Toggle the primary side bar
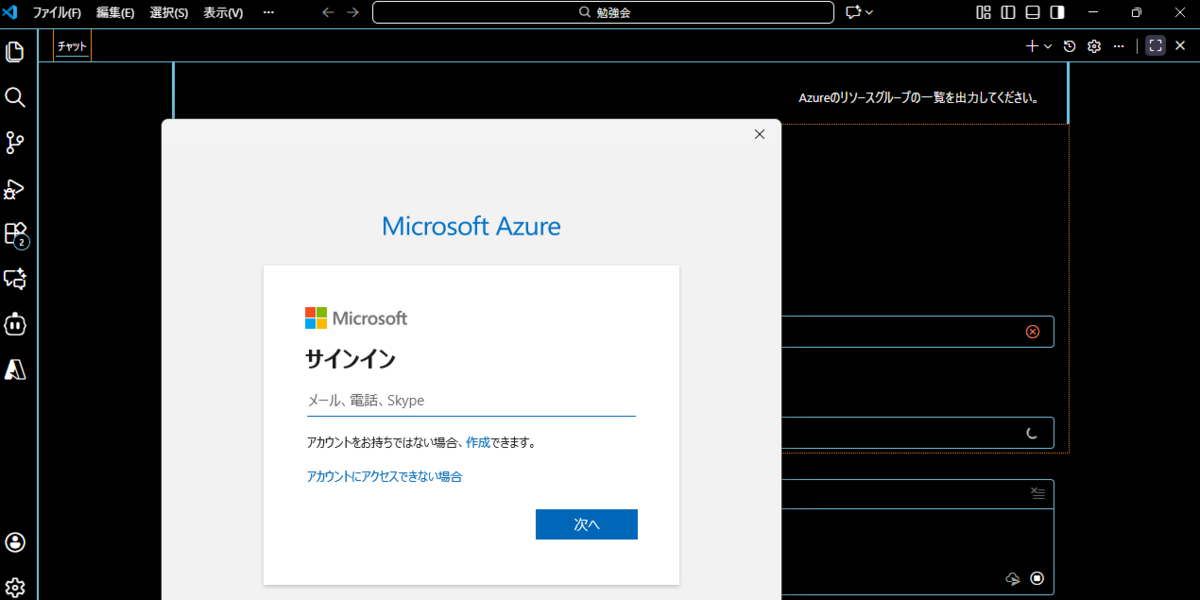 [x=1008, y=12]
